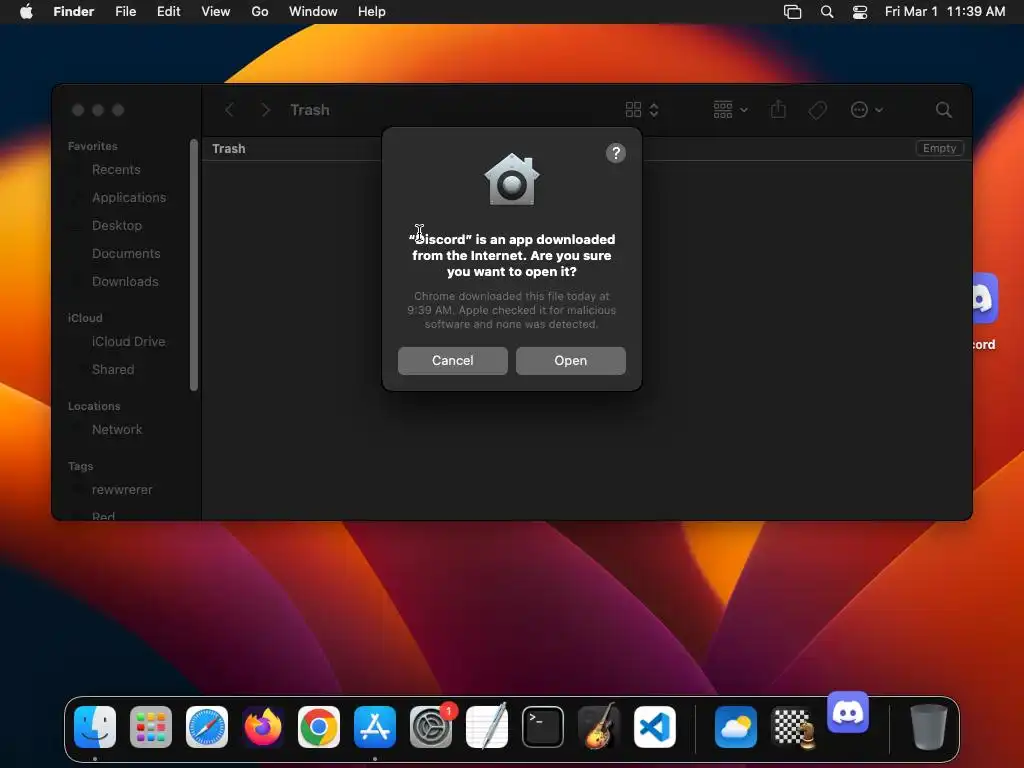Viewport: 1024px width, 768px height.
Task: Open TextEdit from the Dock
Action: 487,727
